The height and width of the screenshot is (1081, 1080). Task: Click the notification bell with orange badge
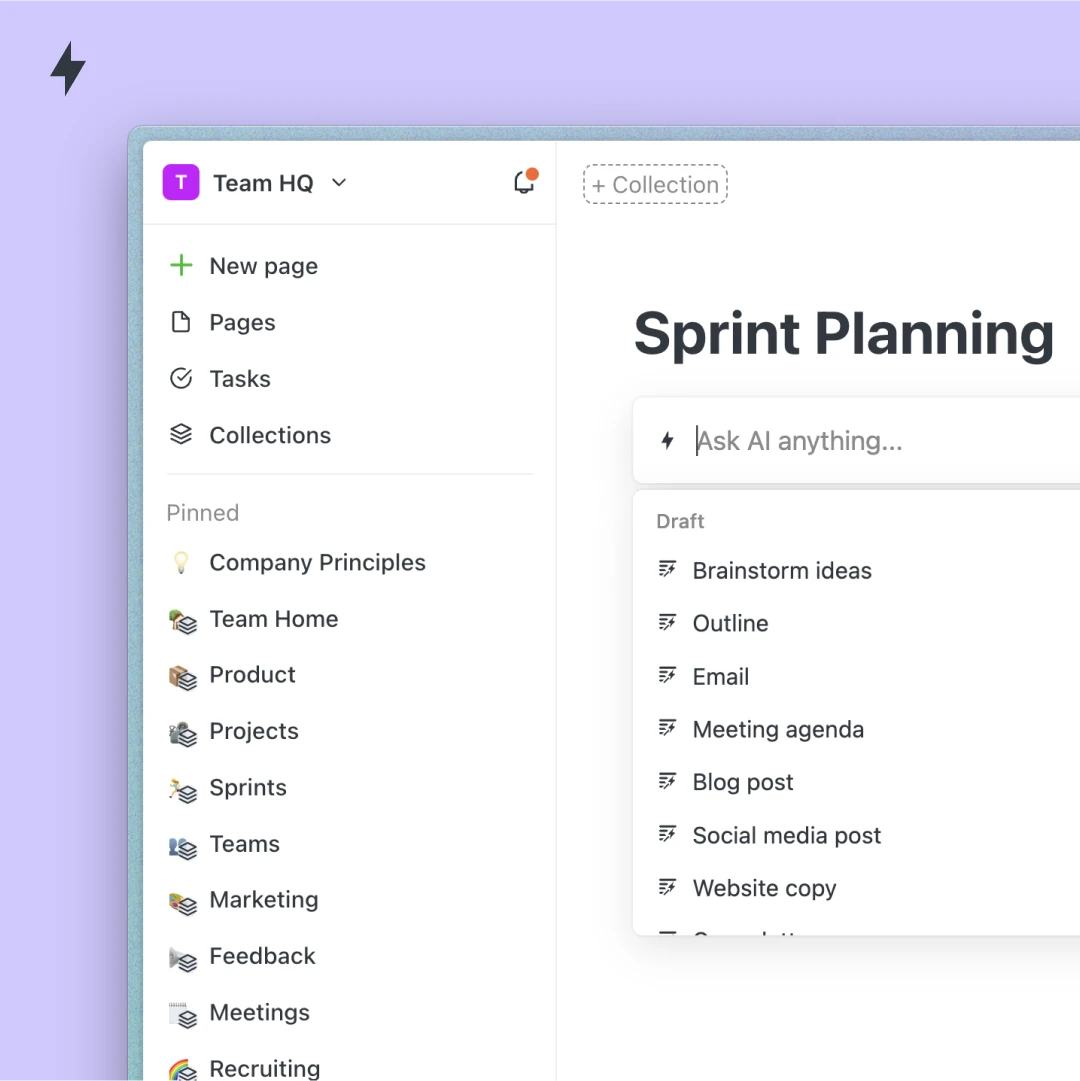524,182
